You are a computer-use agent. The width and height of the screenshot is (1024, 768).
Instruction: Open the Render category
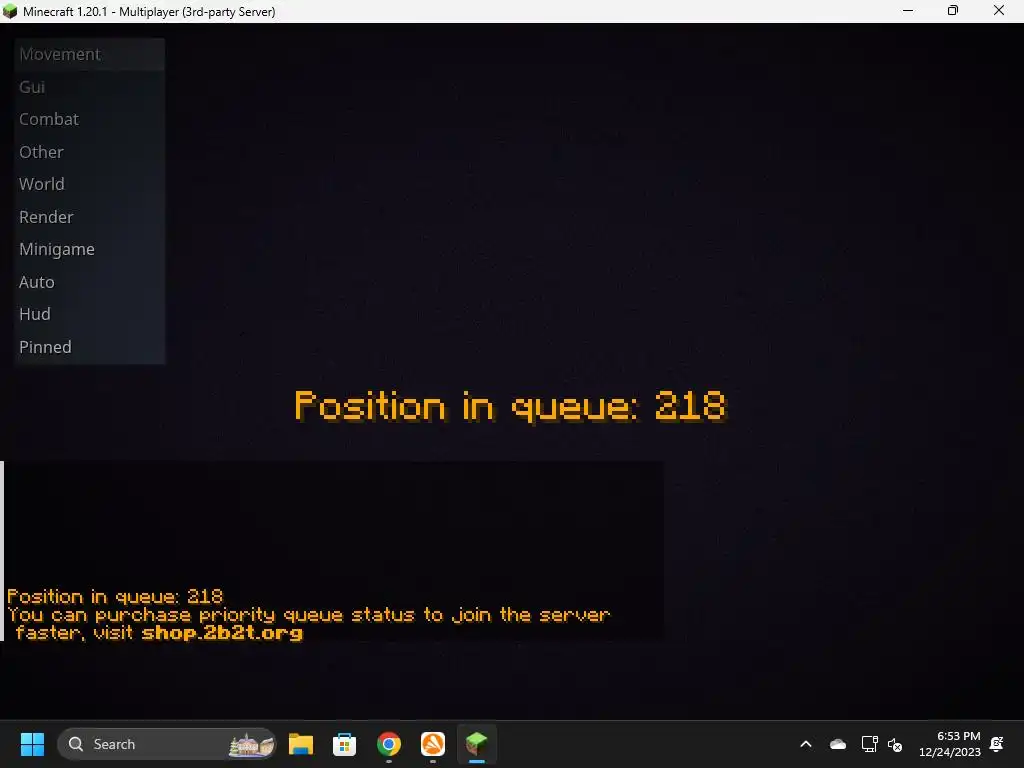click(89, 217)
